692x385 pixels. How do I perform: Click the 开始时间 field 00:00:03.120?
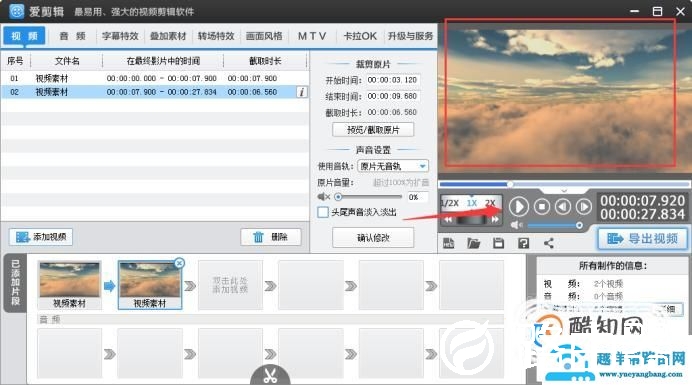pyautogui.click(x=392, y=80)
